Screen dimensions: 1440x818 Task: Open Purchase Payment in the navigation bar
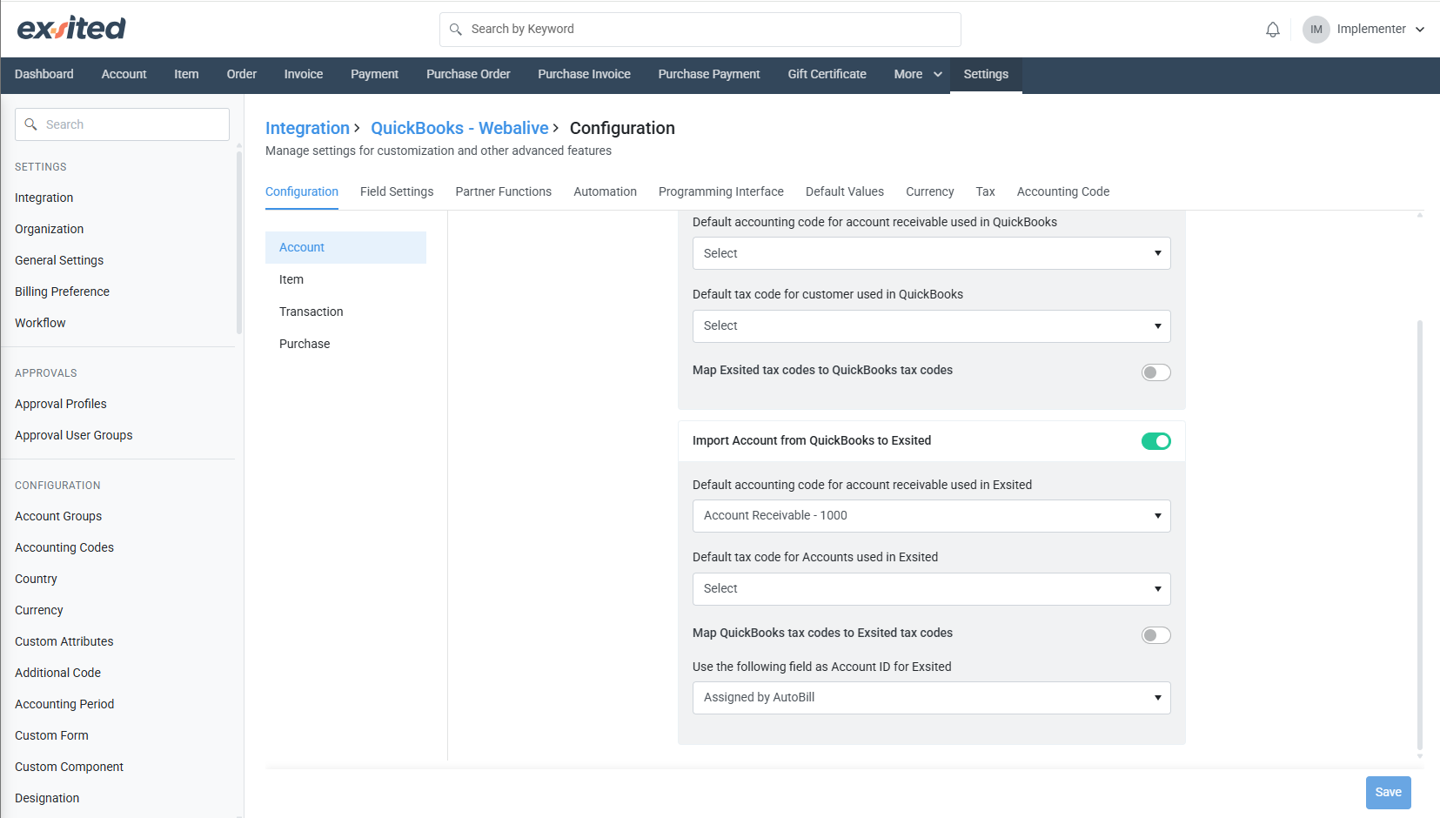click(709, 74)
